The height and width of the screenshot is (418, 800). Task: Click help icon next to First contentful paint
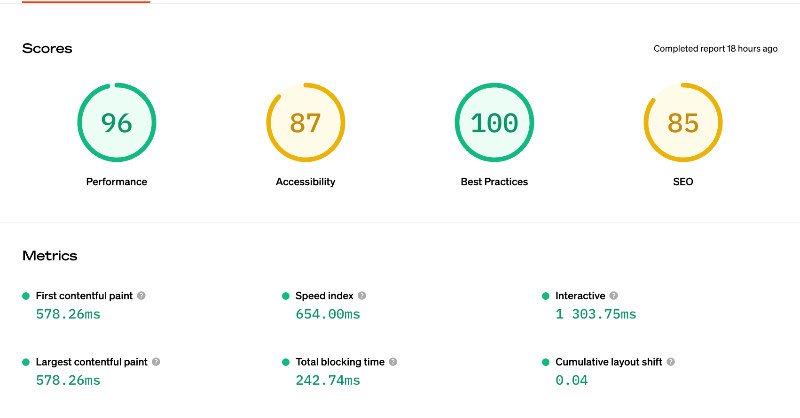pyautogui.click(x=141, y=296)
